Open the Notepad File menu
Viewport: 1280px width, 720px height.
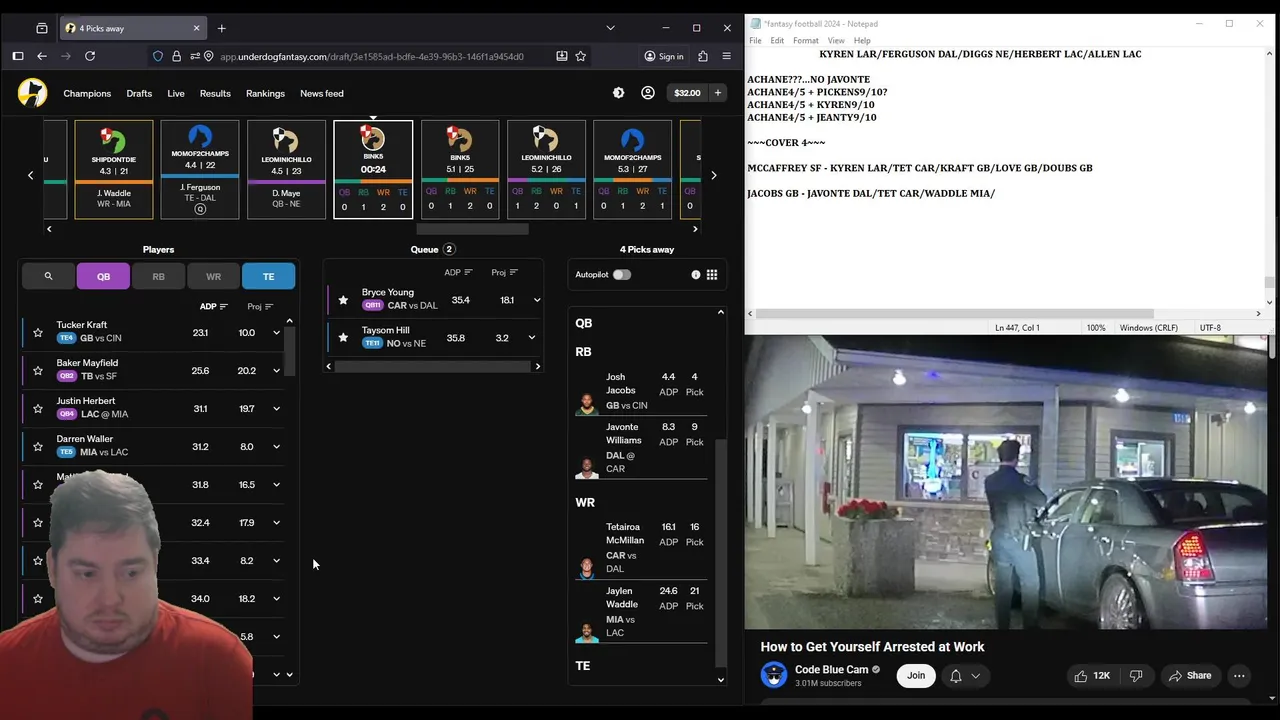click(755, 40)
